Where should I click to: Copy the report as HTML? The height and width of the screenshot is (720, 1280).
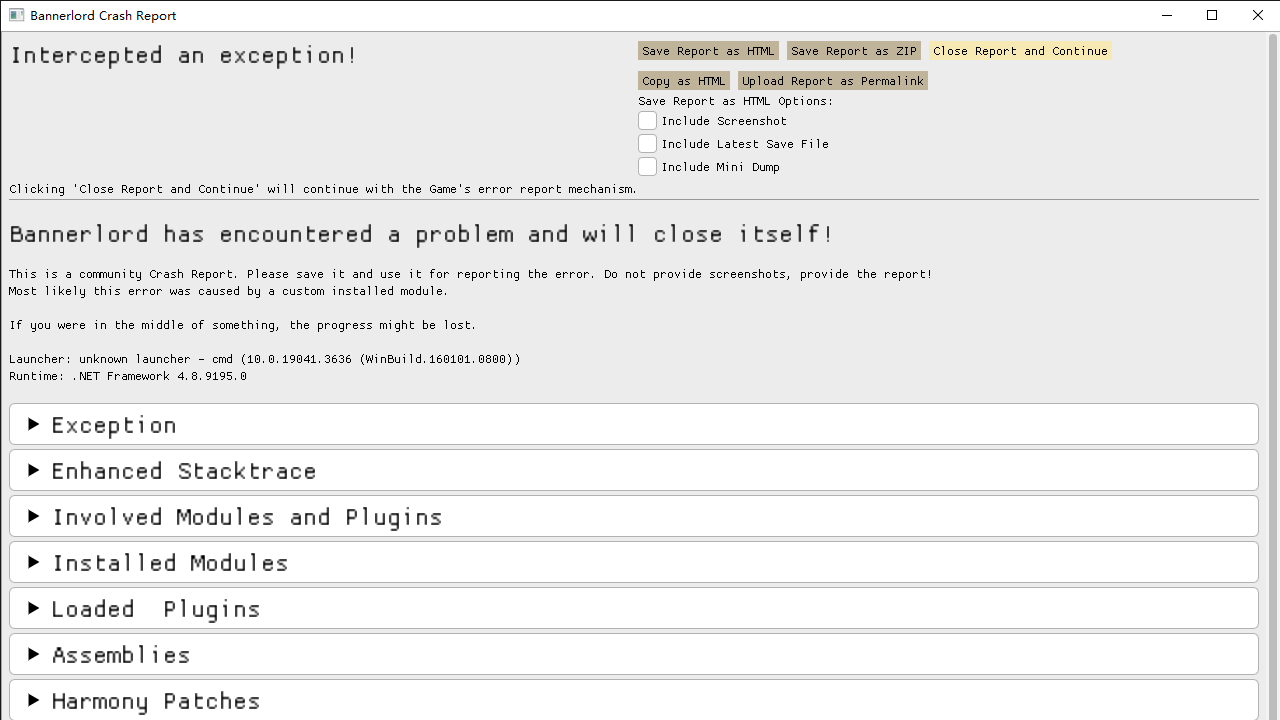tap(684, 81)
